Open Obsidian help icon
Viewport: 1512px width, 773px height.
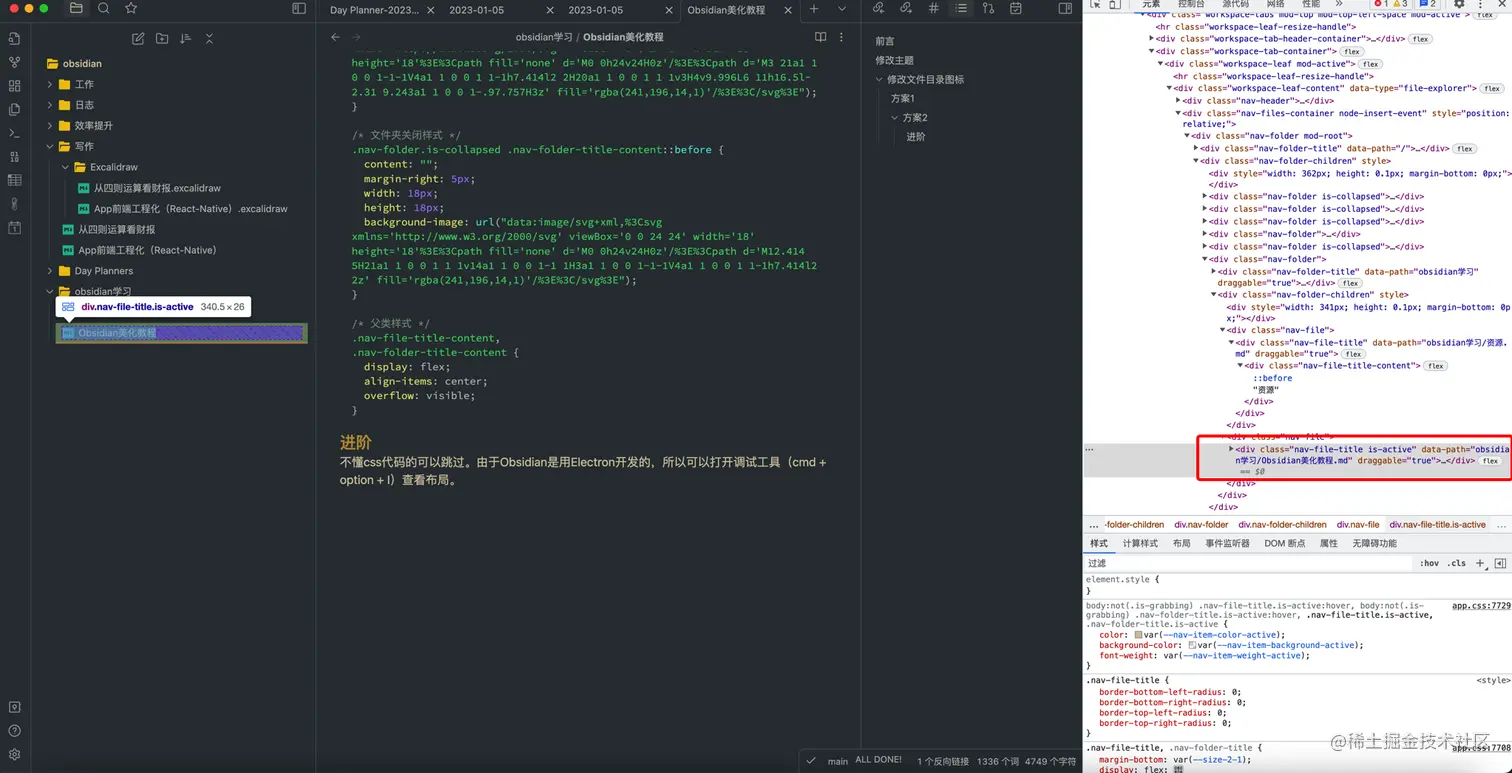coord(14,731)
